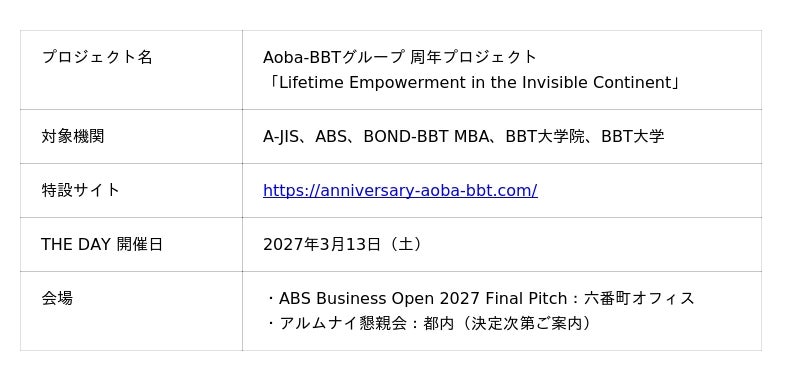Click the BBT大学 text at row end
The height and width of the screenshot is (381, 800).
633,136
